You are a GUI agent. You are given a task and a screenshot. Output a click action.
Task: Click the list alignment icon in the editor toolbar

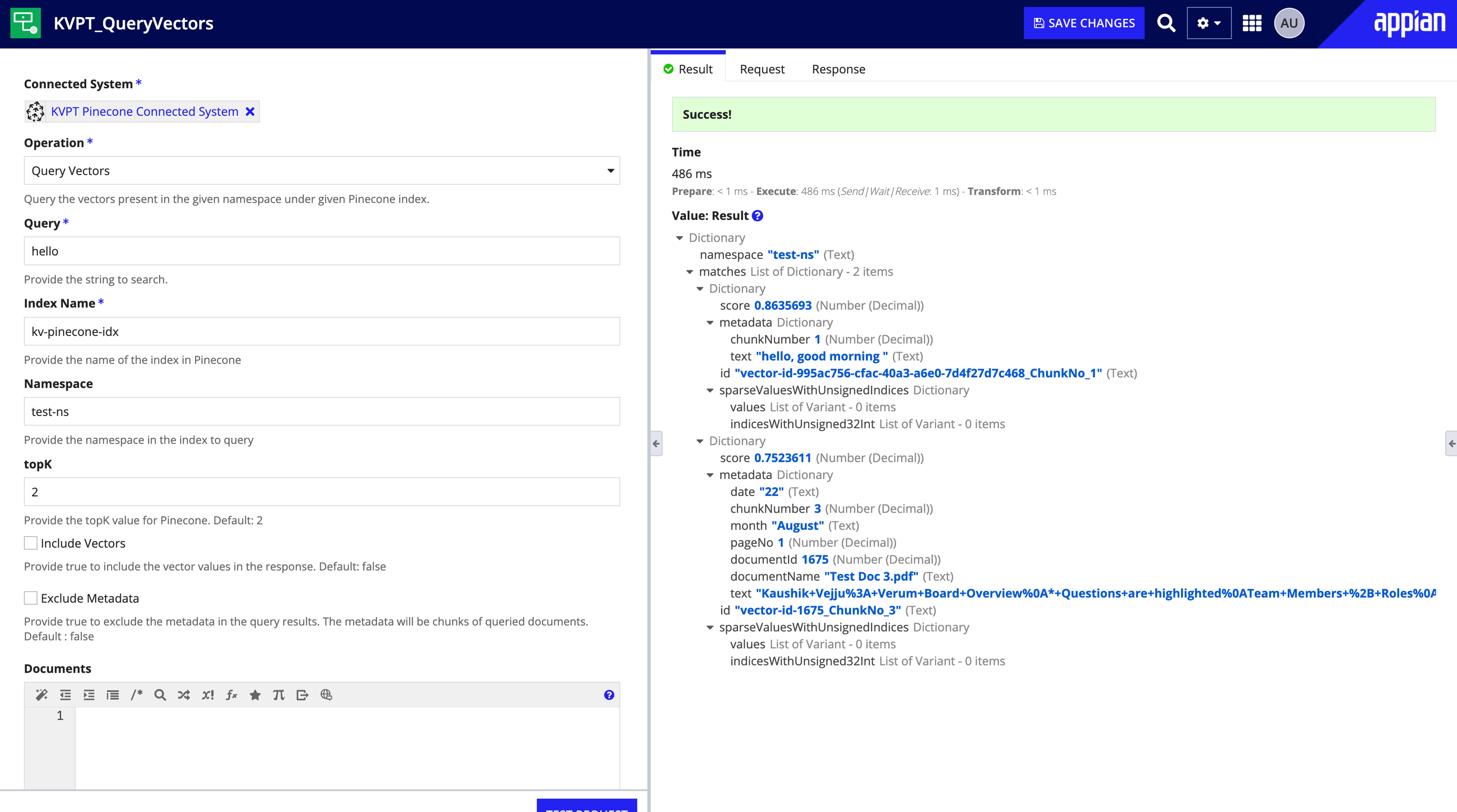pyautogui.click(x=113, y=695)
